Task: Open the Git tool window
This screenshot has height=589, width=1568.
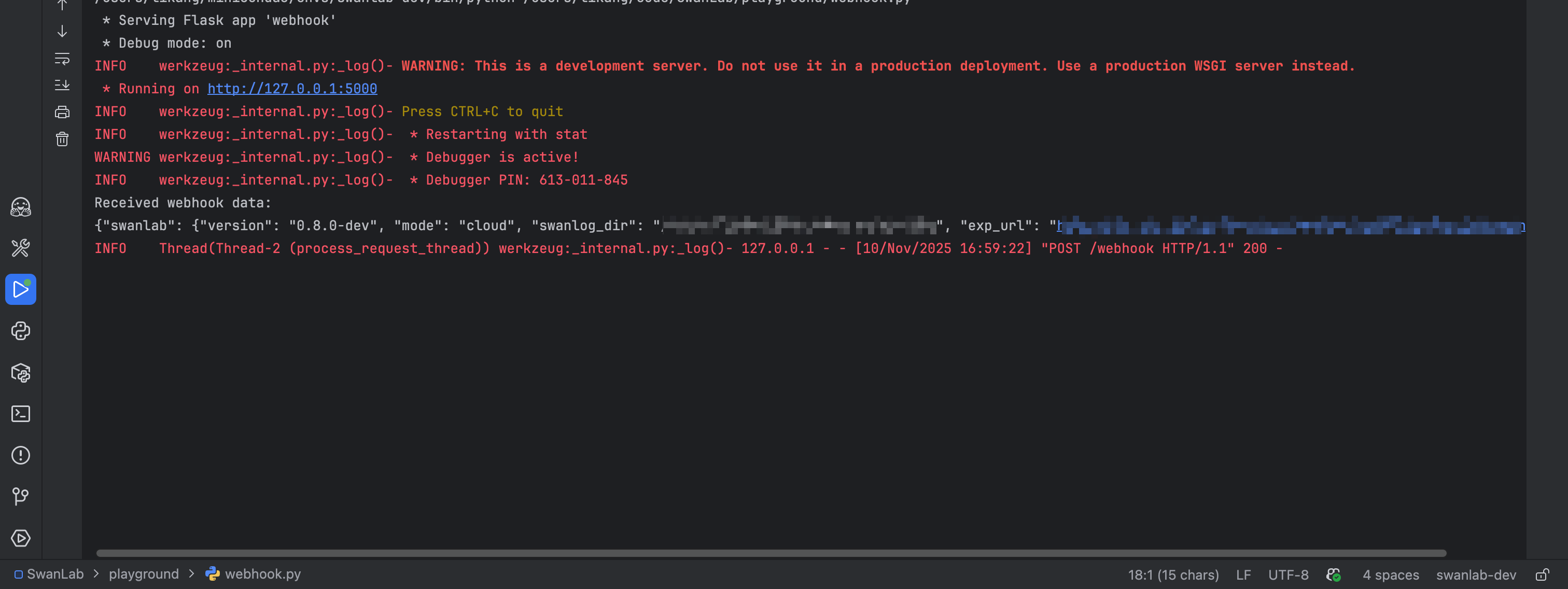Action: [21, 497]
